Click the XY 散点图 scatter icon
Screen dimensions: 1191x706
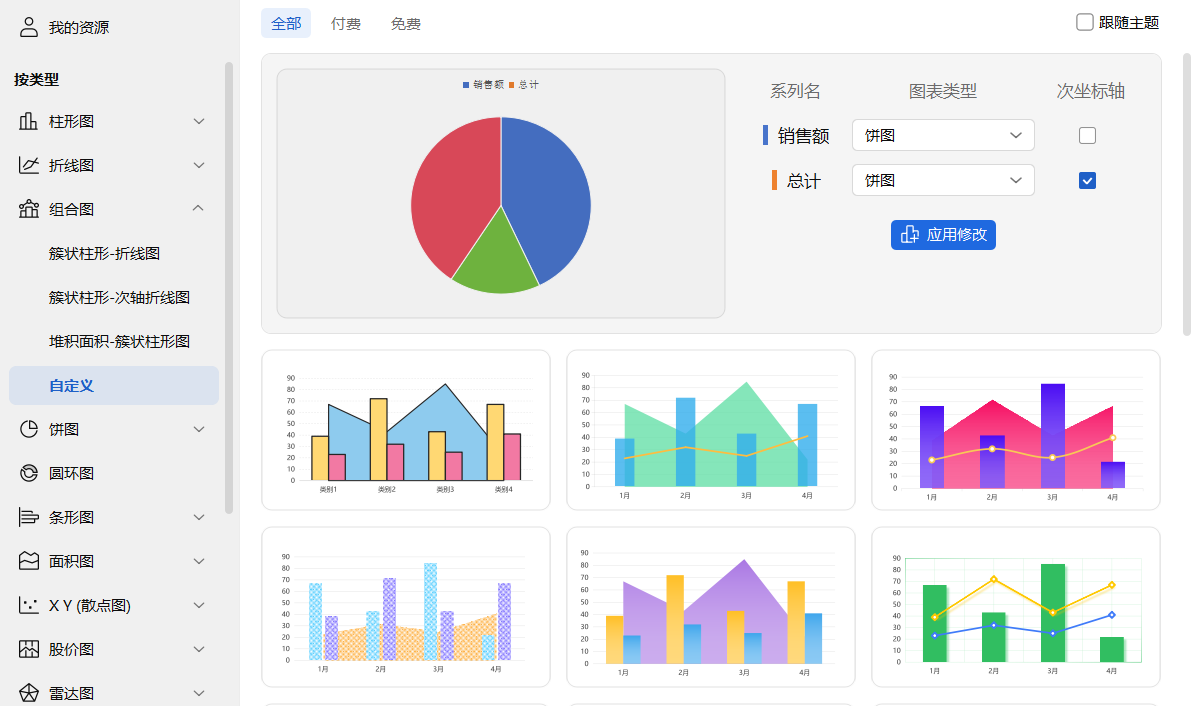[27, 605]
